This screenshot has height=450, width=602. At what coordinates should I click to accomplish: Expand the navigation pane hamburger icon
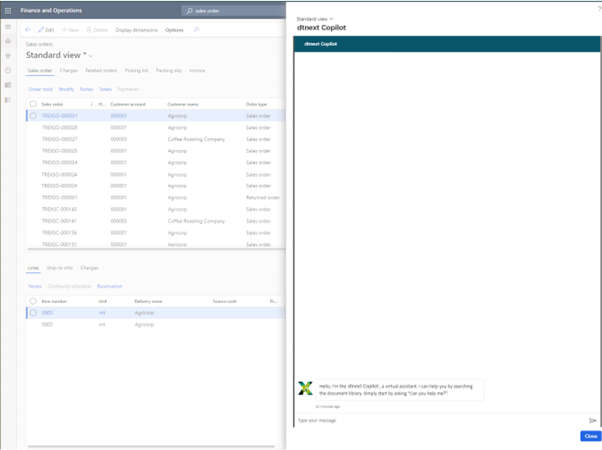pos(8,27)
